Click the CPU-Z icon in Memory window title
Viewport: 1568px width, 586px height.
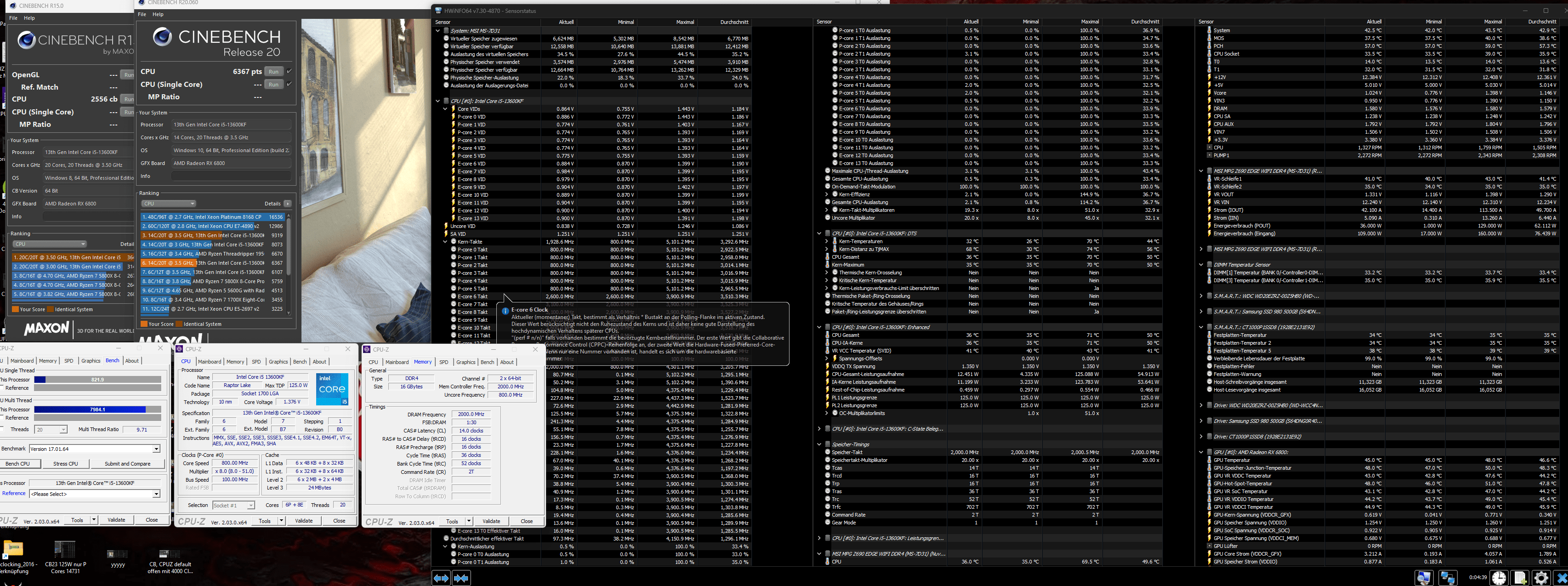367,349
